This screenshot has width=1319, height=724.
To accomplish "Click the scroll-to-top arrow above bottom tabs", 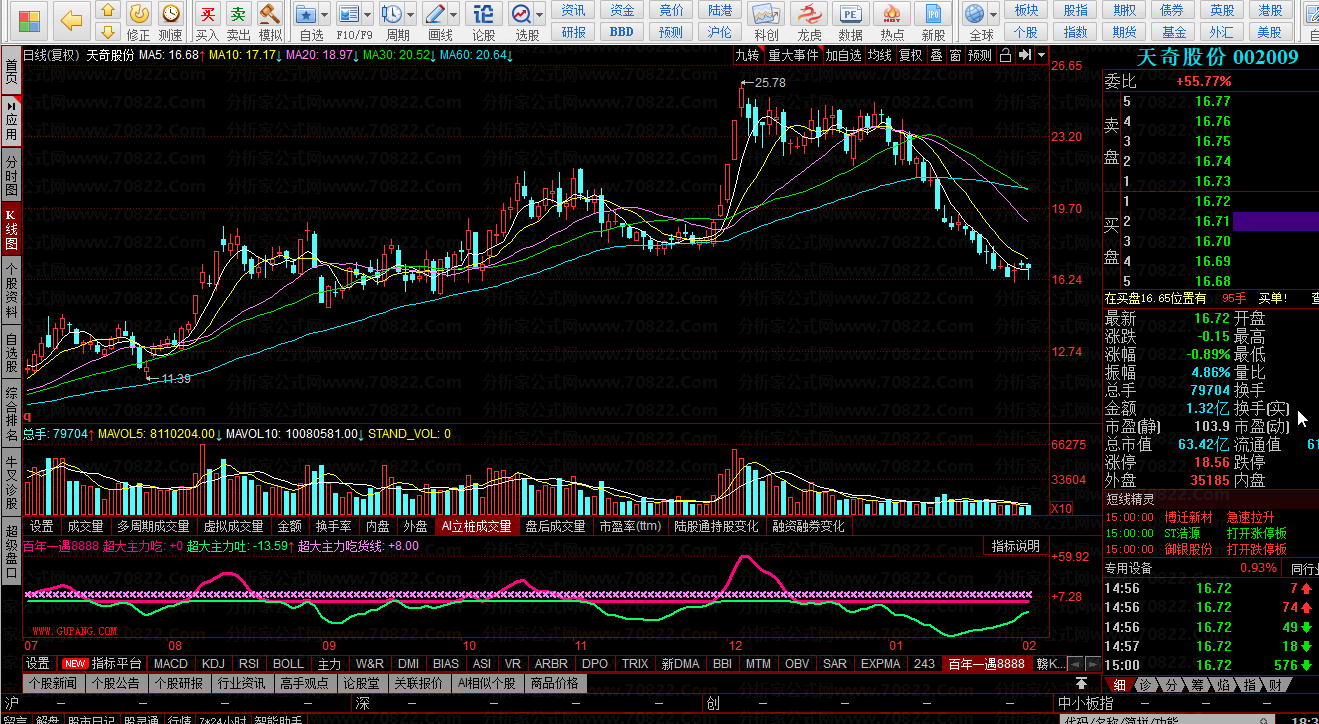I will pos(1081,683).
